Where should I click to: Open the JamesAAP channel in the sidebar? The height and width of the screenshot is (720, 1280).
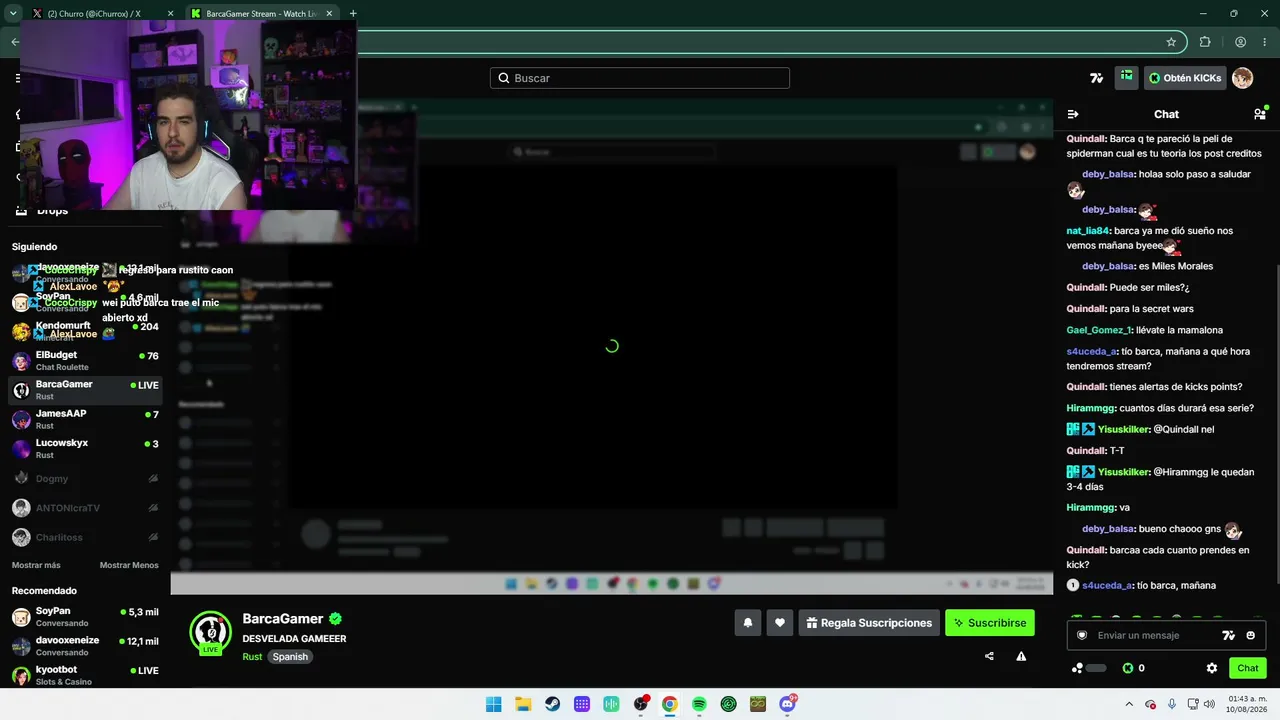[x=85, y=419]
